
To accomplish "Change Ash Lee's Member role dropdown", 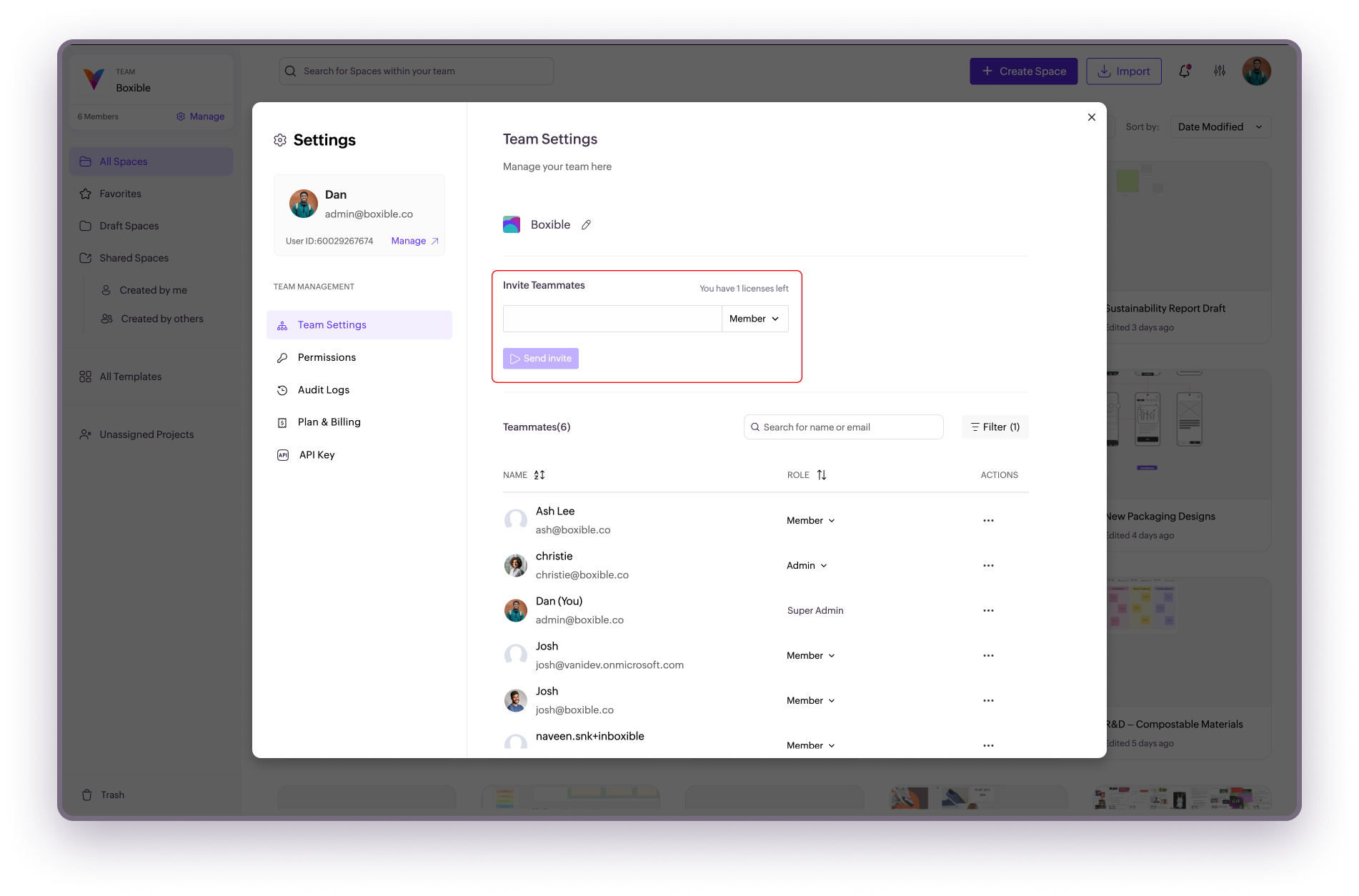I will tap(811, 521).
